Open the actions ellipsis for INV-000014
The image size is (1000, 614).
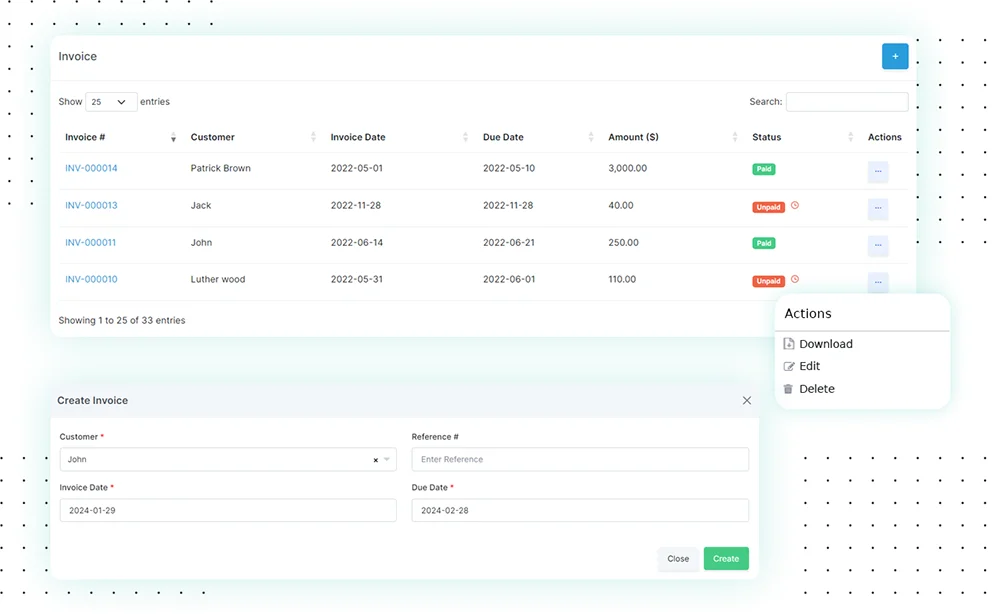[877, 171]
